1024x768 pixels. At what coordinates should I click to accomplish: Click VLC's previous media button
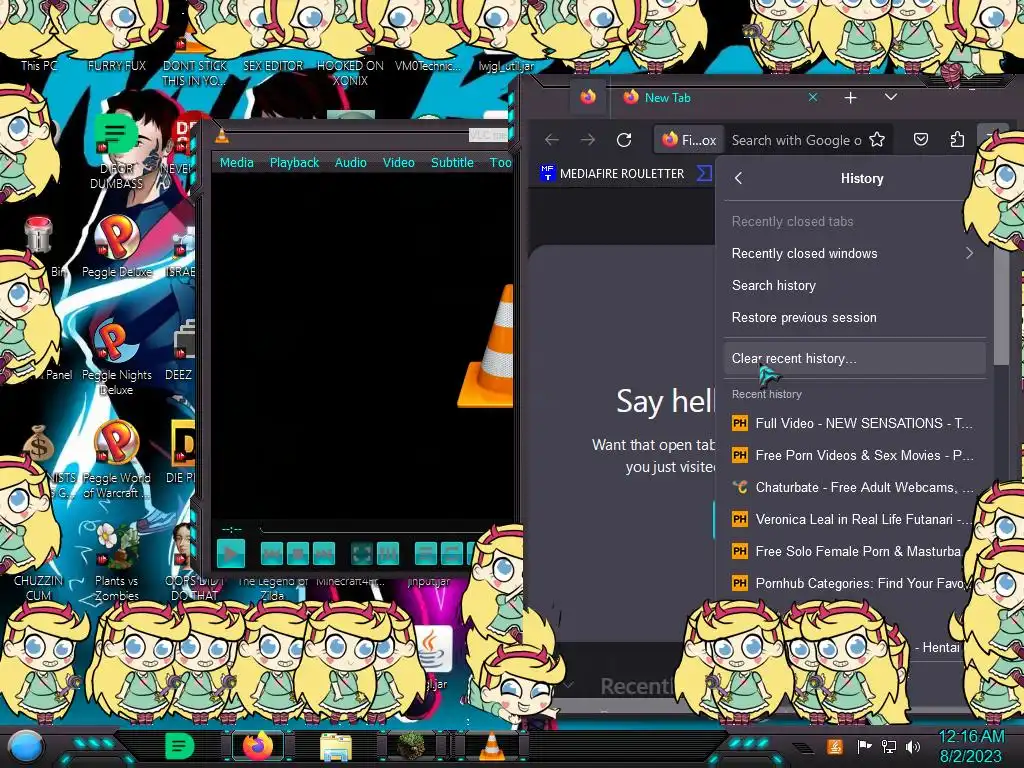coord(272,554)
